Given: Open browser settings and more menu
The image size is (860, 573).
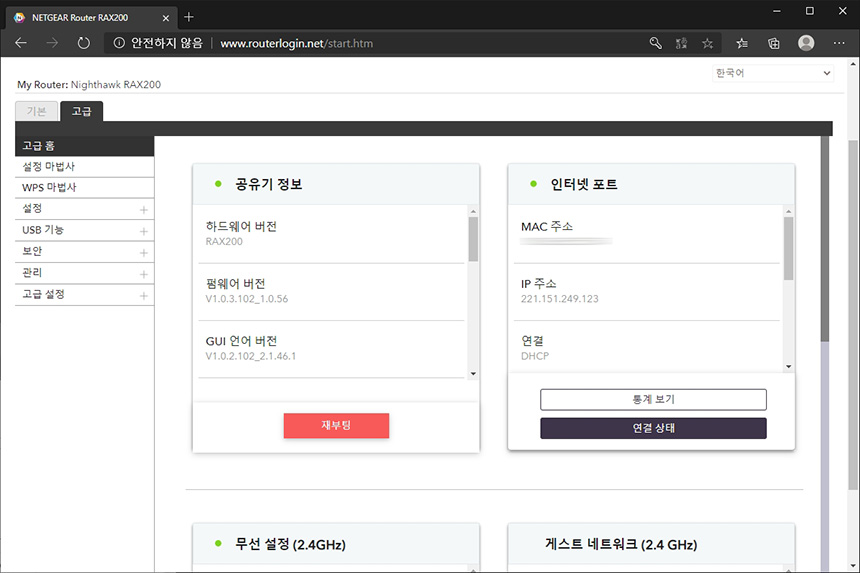Looking at the screenshot, I should [839, 43].
